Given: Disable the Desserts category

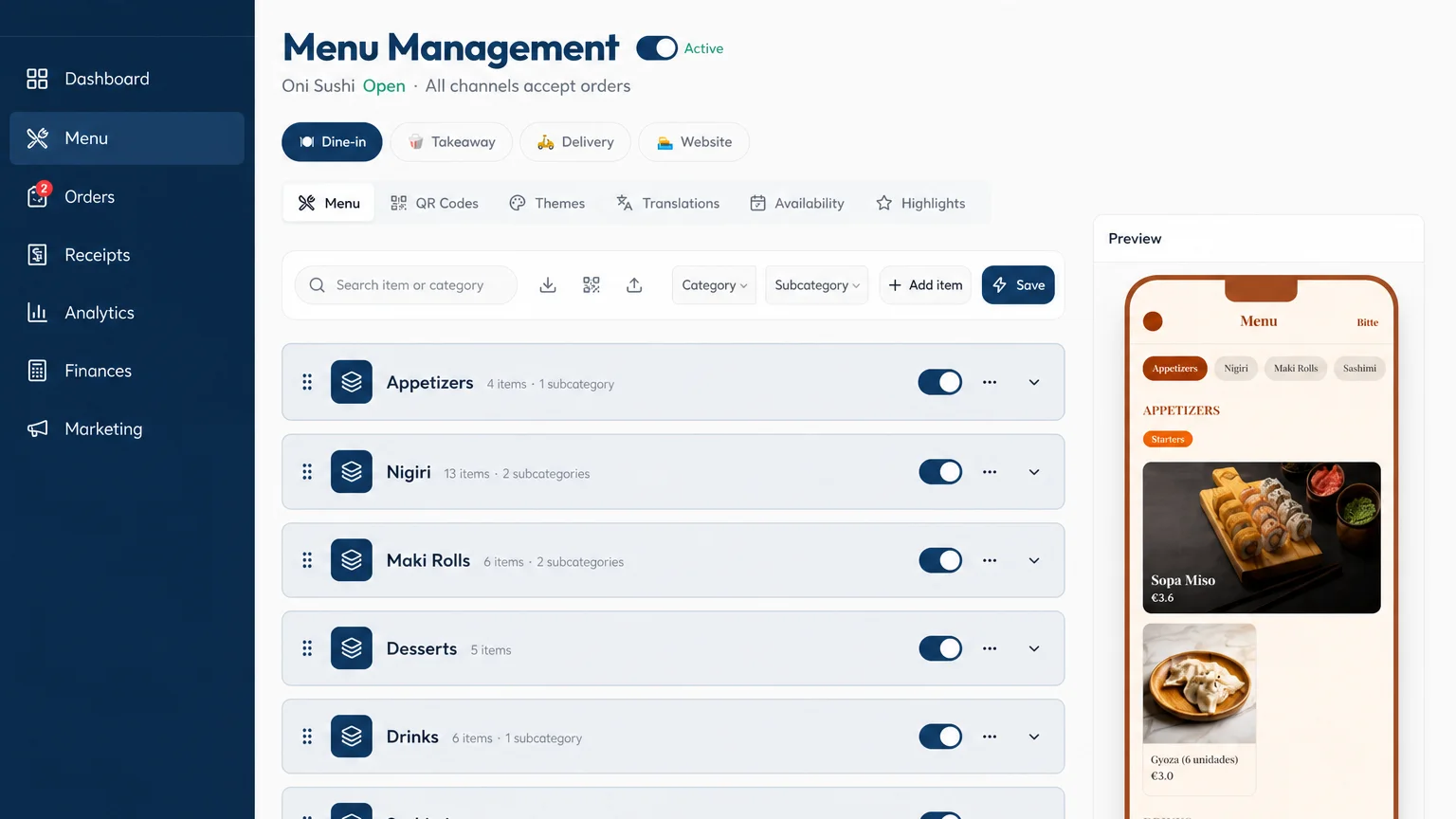Looking at the screenshot, I should point(940,648).
